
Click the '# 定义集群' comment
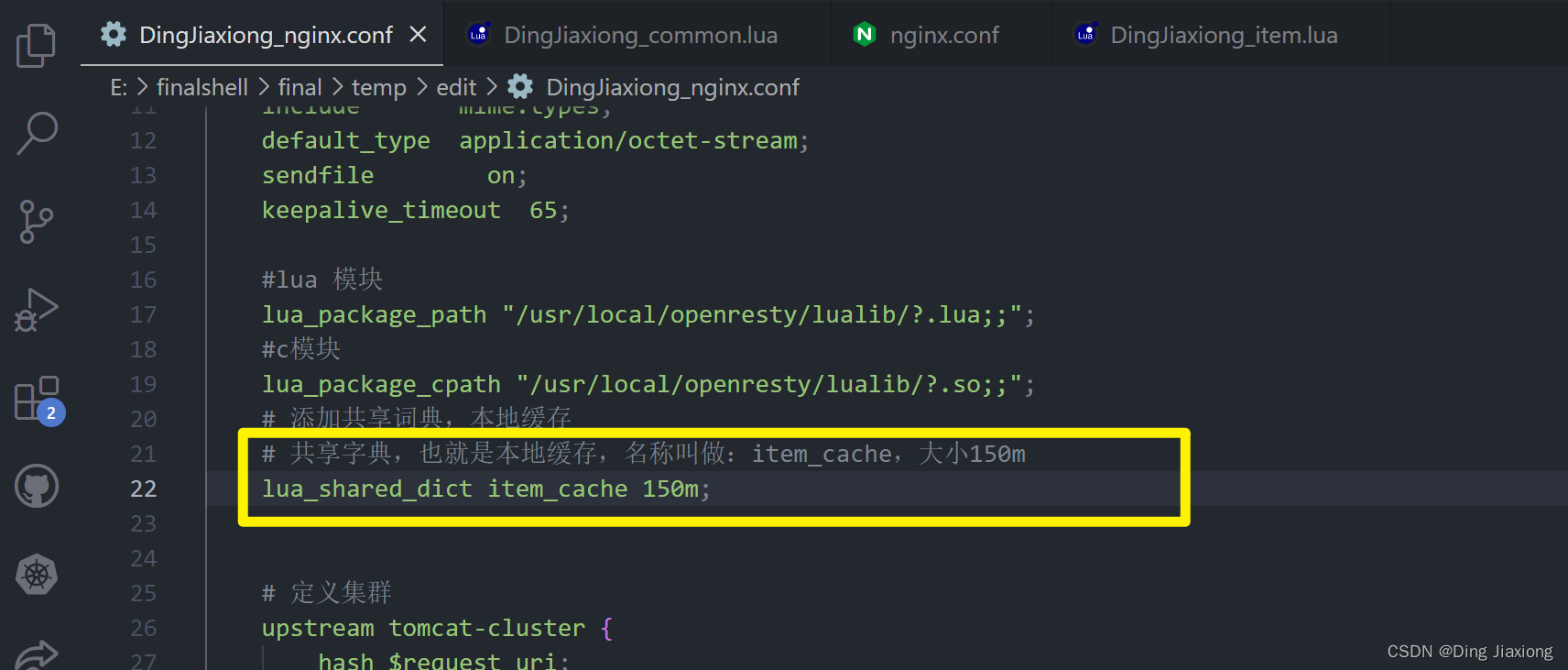[x=327, y=593]
